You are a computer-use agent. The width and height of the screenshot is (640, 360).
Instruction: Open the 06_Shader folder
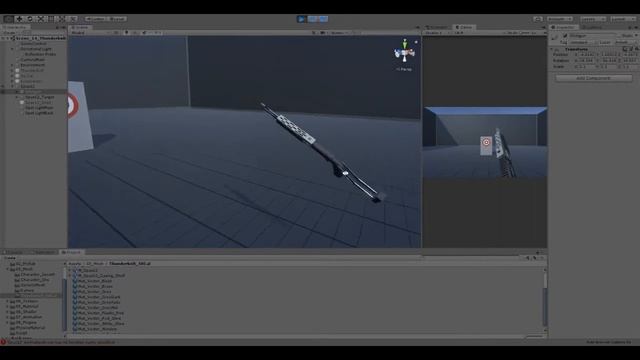tap(26, 312)
